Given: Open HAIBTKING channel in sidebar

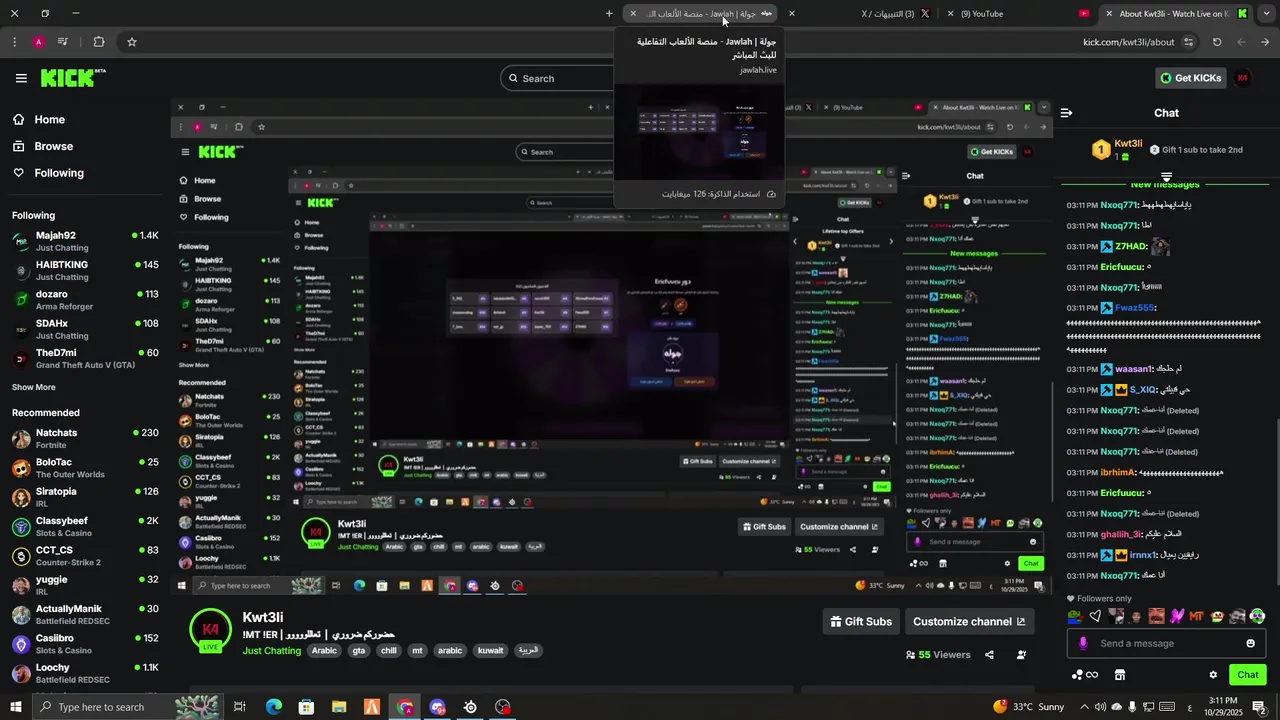Looking at the screenshot, I should pyautogui.click(x=85, y=270).
